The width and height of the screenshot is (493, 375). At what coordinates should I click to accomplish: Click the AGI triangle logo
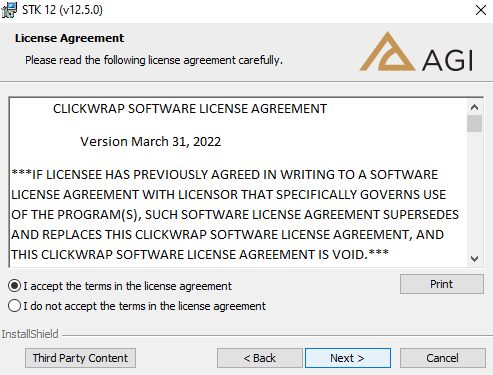(387, 51)
